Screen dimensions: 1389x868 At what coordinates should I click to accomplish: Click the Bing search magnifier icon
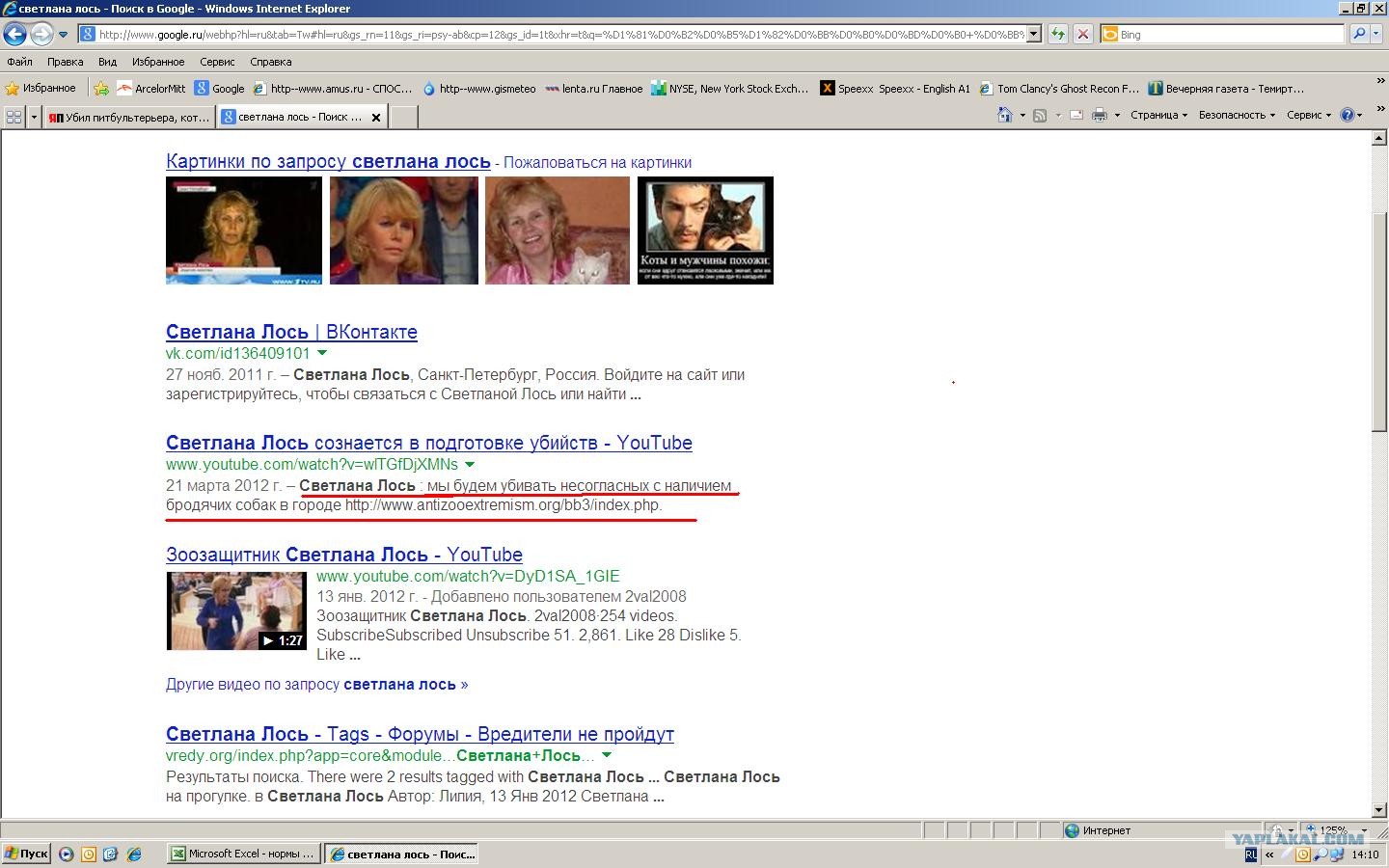[1358, 34]
